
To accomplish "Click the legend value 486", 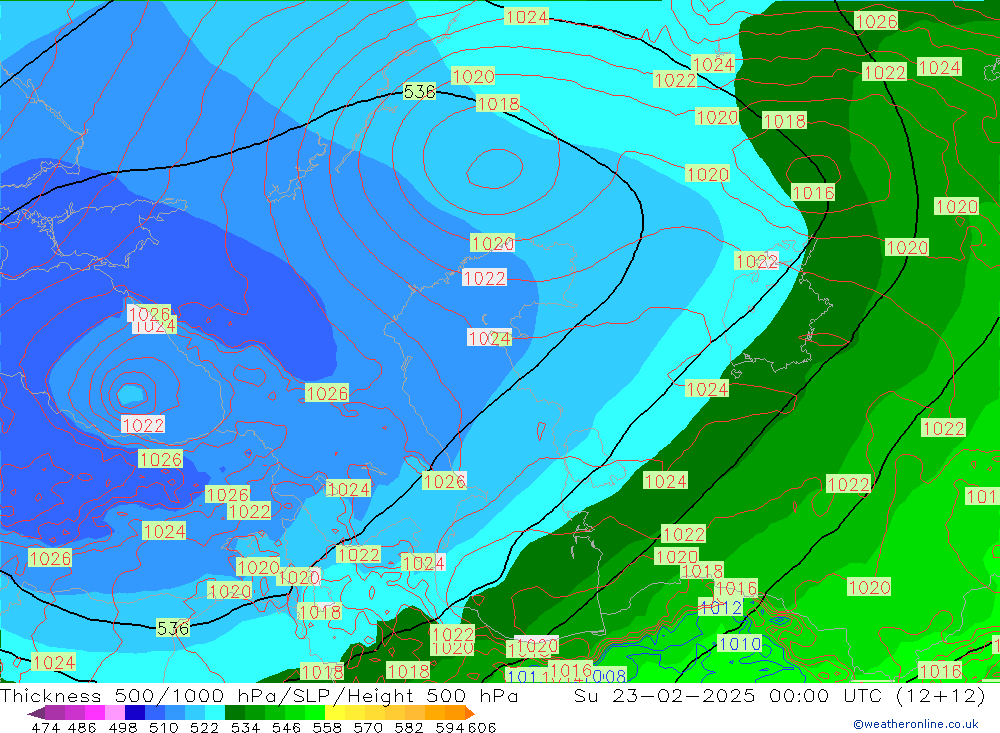I will coord(82,727).
